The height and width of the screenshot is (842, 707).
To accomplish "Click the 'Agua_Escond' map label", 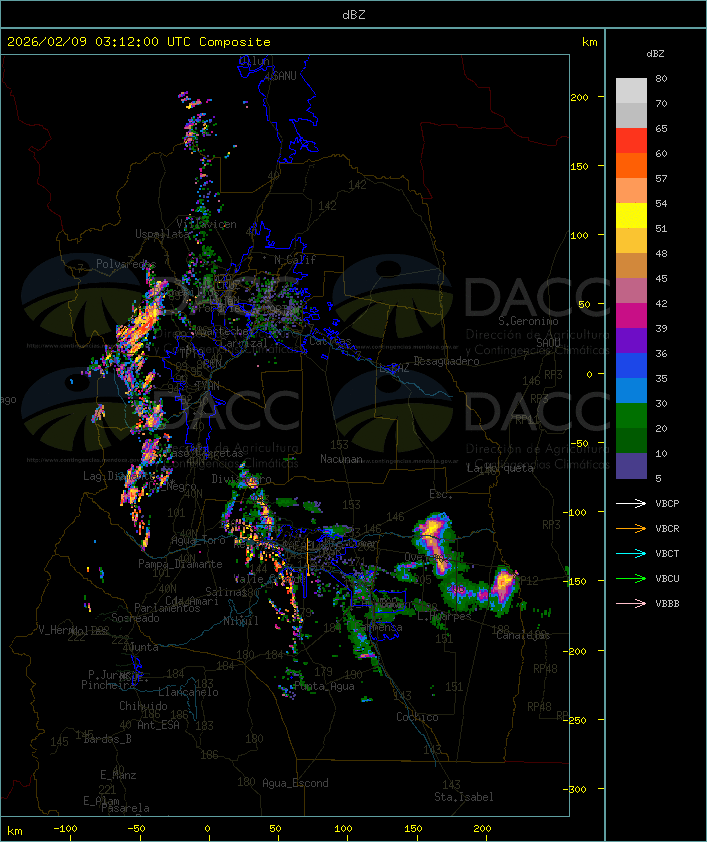I will tap(295, 783).
